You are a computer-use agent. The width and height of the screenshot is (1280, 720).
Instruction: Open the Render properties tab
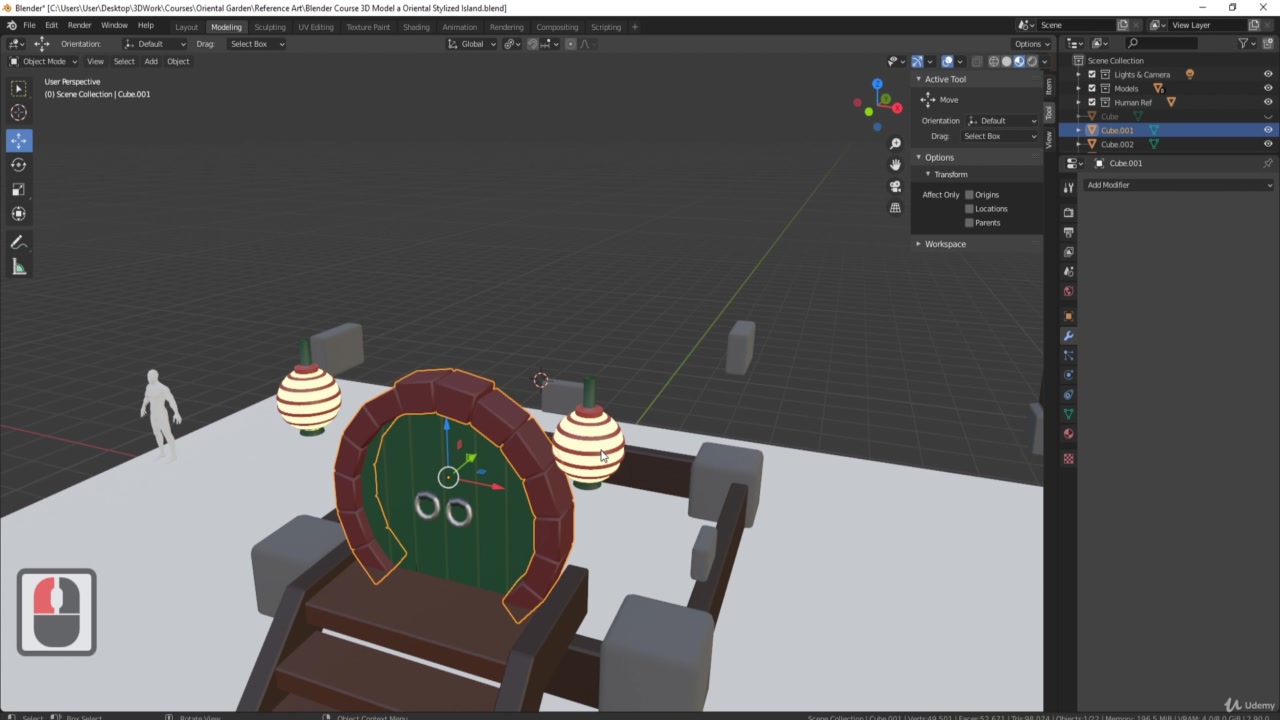click(x=1069, y=213)
